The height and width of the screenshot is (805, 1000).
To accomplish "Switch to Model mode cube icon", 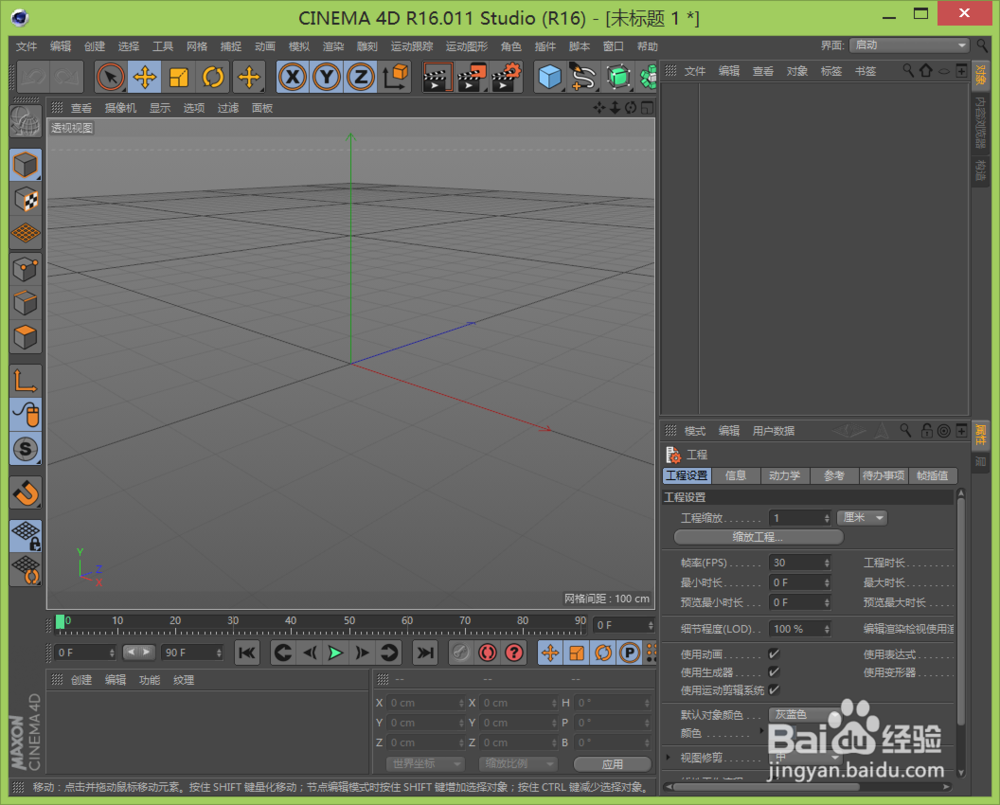I will click(26, 165).
